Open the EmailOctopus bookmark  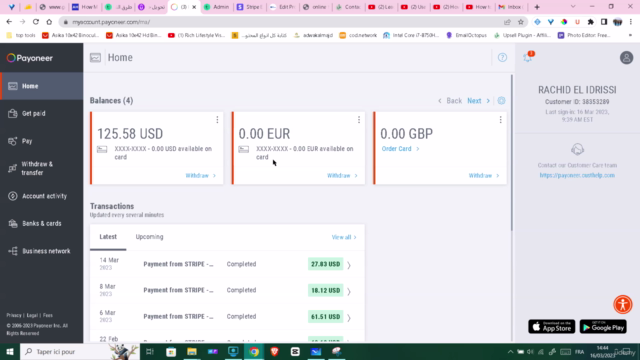[x=466, y=36]
